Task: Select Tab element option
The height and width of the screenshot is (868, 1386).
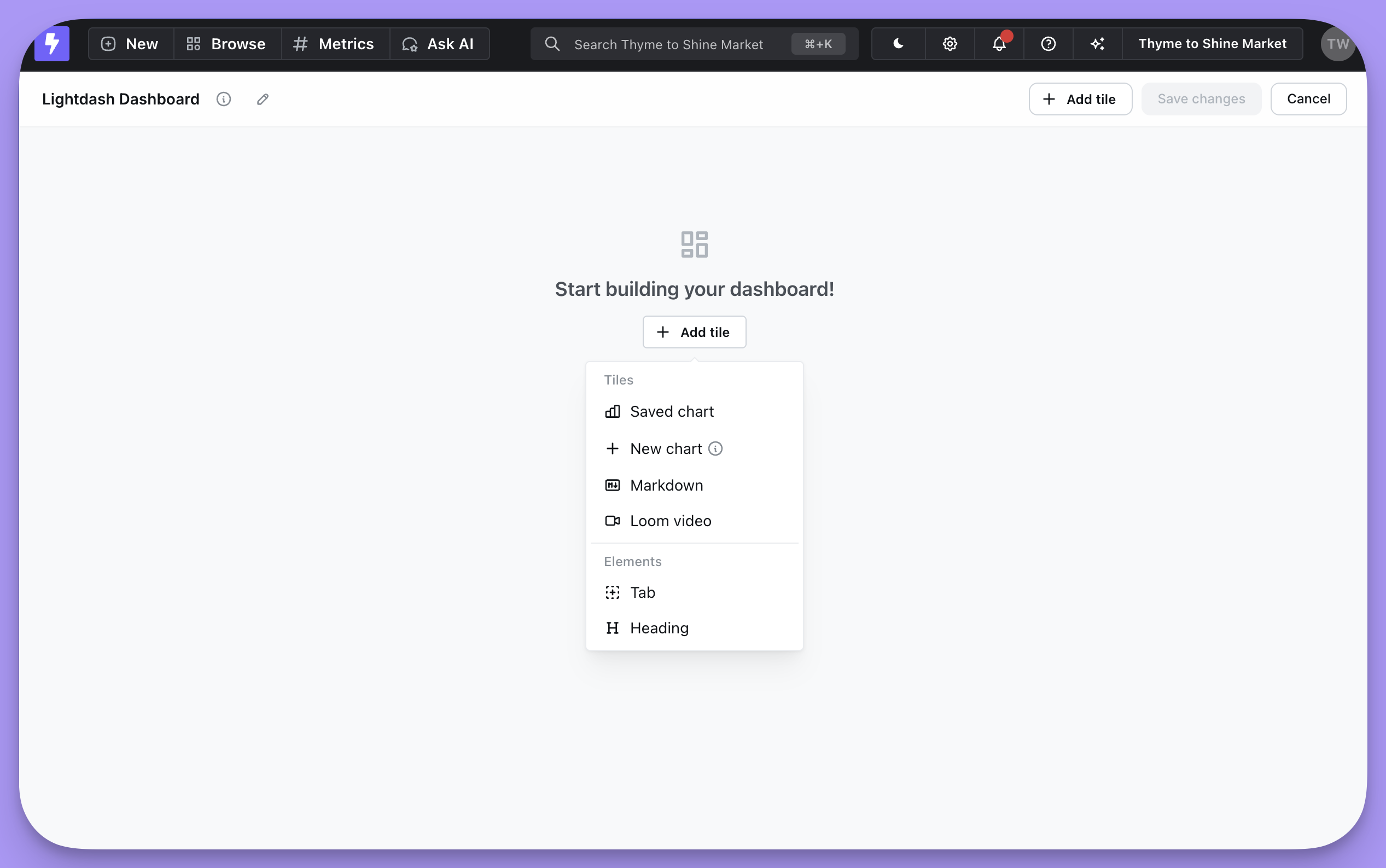Action: pyautogui.click(x=642, y=592)
